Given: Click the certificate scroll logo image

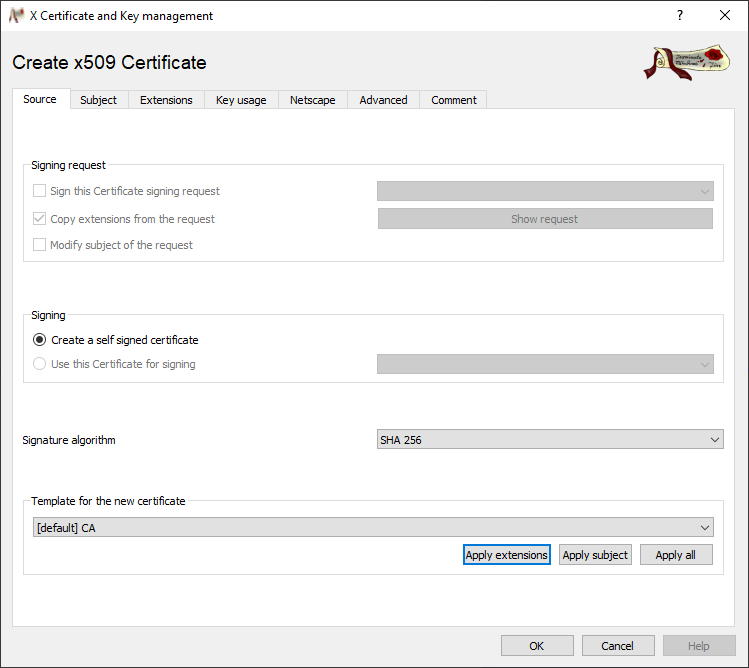Looking at the screenshot, I should click(x=688, y=62).
